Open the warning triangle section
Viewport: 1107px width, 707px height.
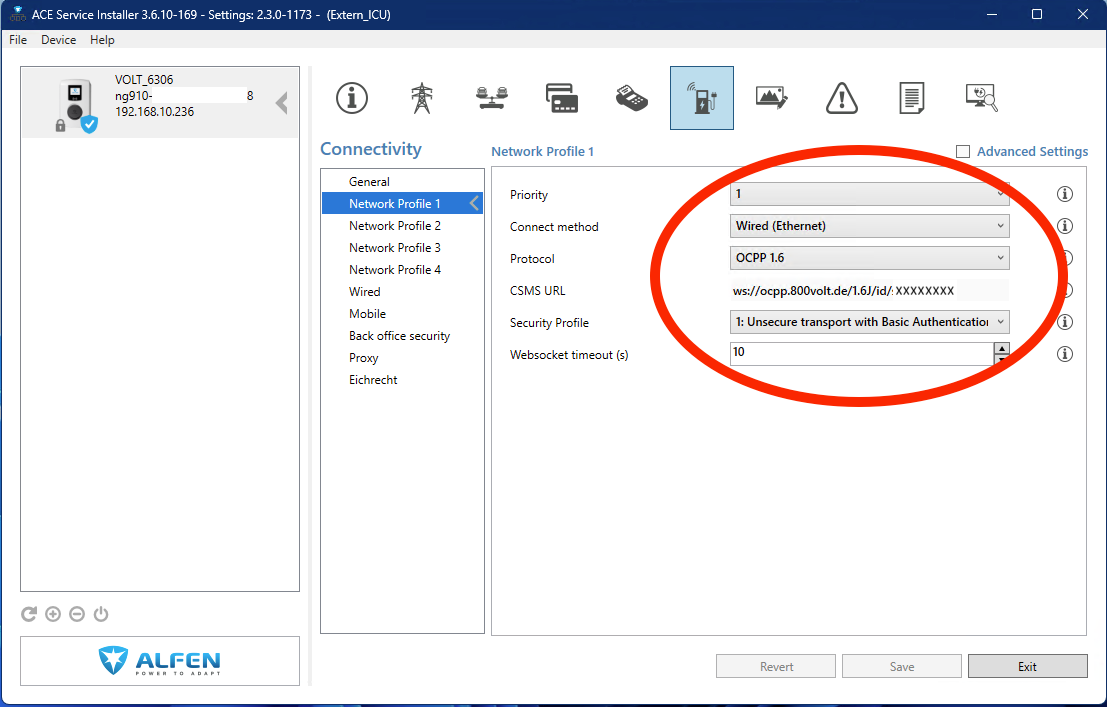(x=842, y=98)
